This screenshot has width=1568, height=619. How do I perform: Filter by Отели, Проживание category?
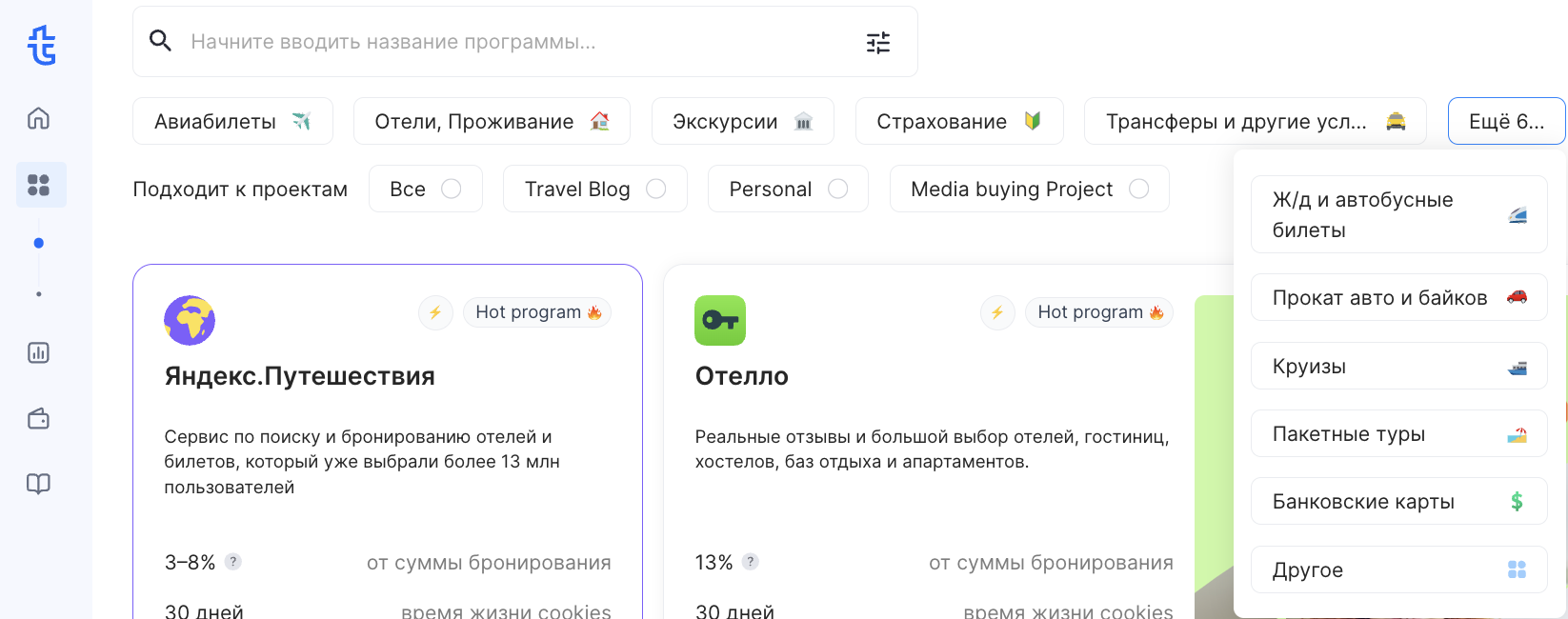tap(492, 121)
